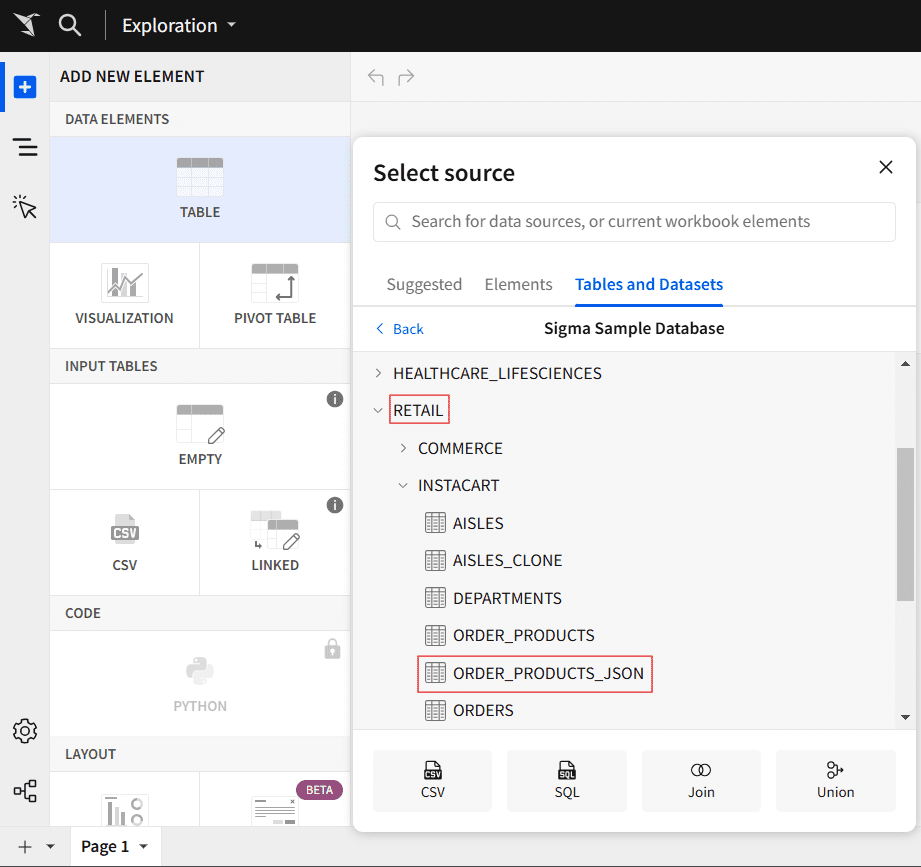Click the Join button
Viewport: 921px width, 867px height.
(701, 780)
